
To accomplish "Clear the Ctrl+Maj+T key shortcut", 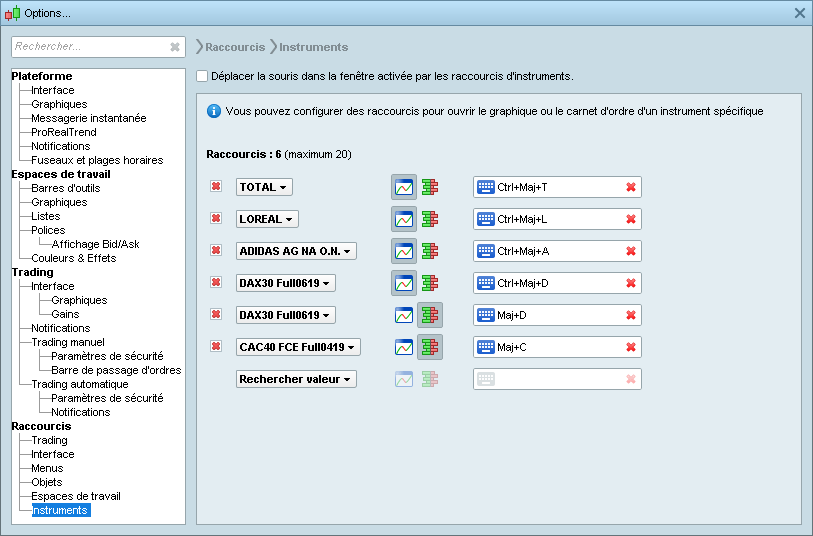I will (631, 187).
